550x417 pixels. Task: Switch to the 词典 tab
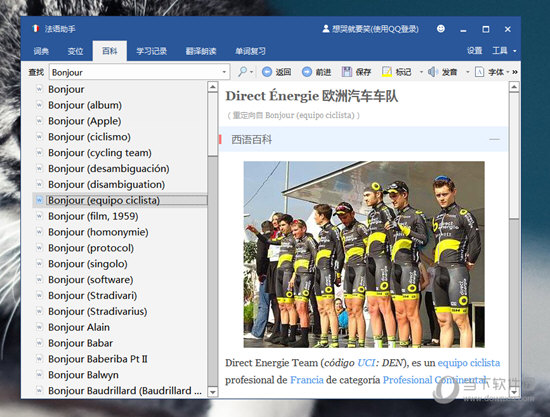click(x=41, y=51)
